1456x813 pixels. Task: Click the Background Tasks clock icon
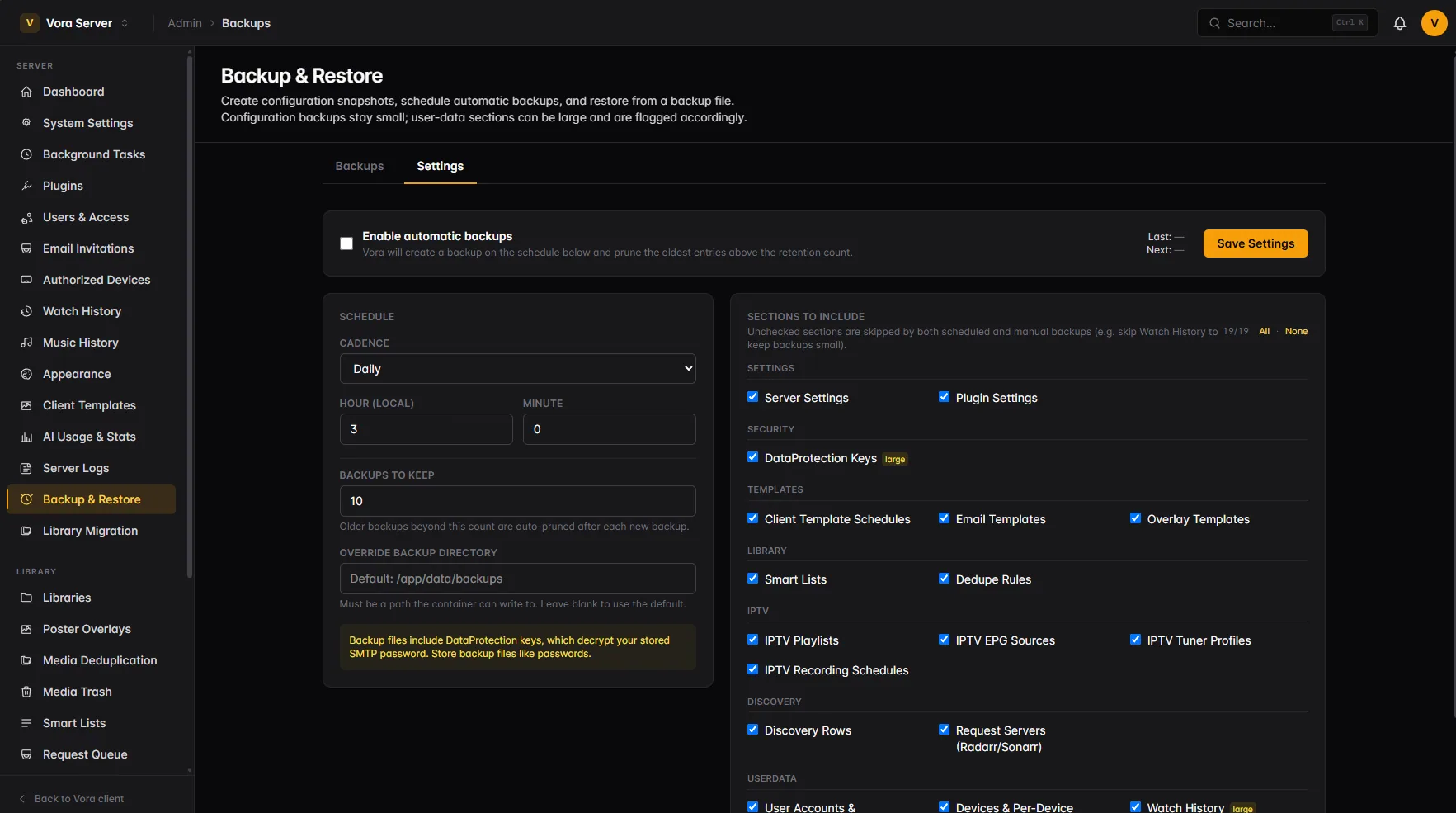point(26,154)
